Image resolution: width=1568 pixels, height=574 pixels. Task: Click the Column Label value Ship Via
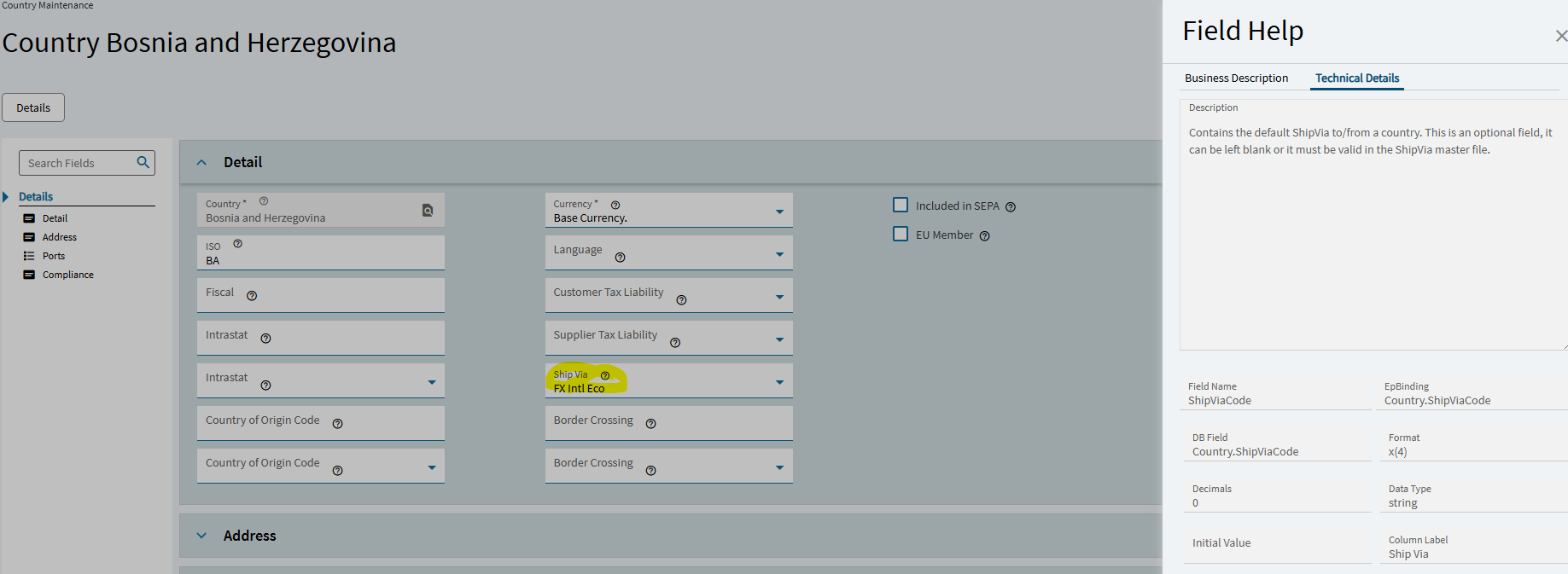(x=1408, y=554)
